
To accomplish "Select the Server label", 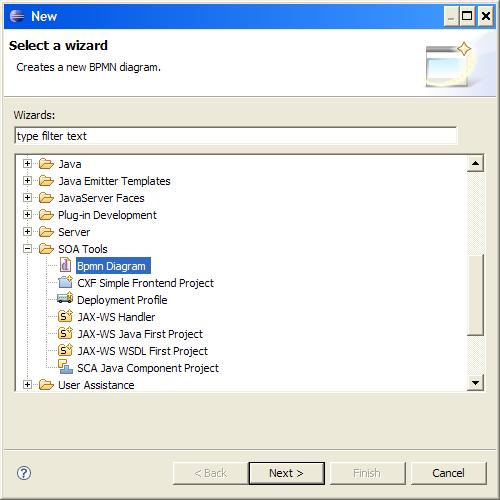I will [x=74, y=232].
